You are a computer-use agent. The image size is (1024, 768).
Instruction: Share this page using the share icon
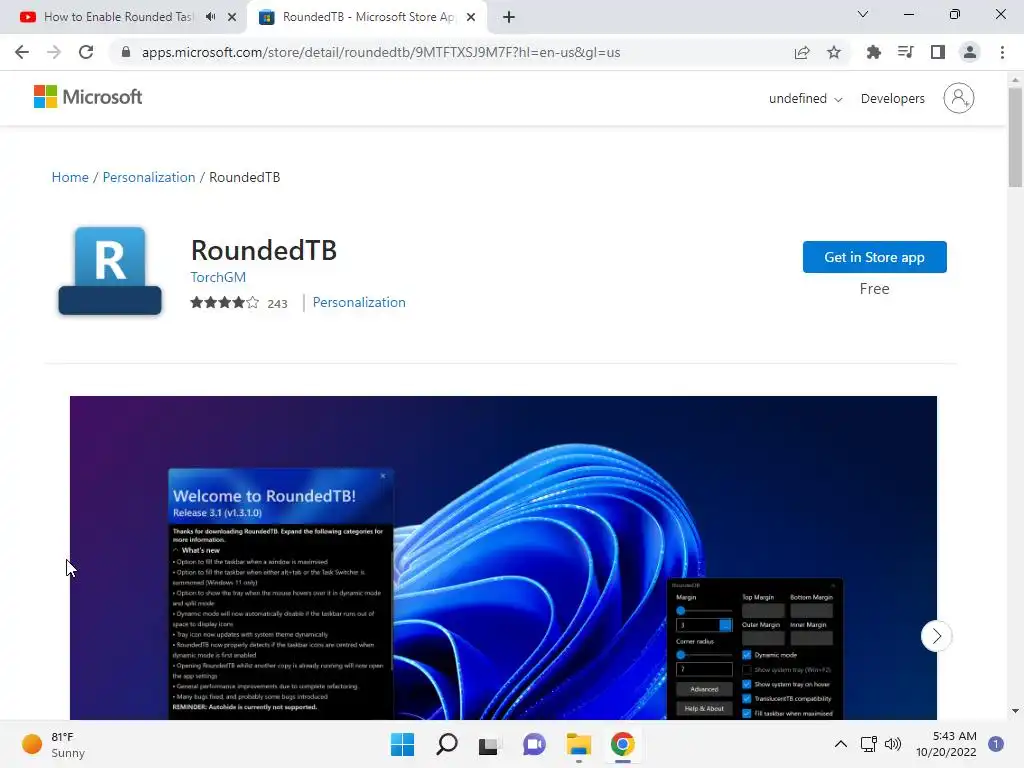(802, 52)
